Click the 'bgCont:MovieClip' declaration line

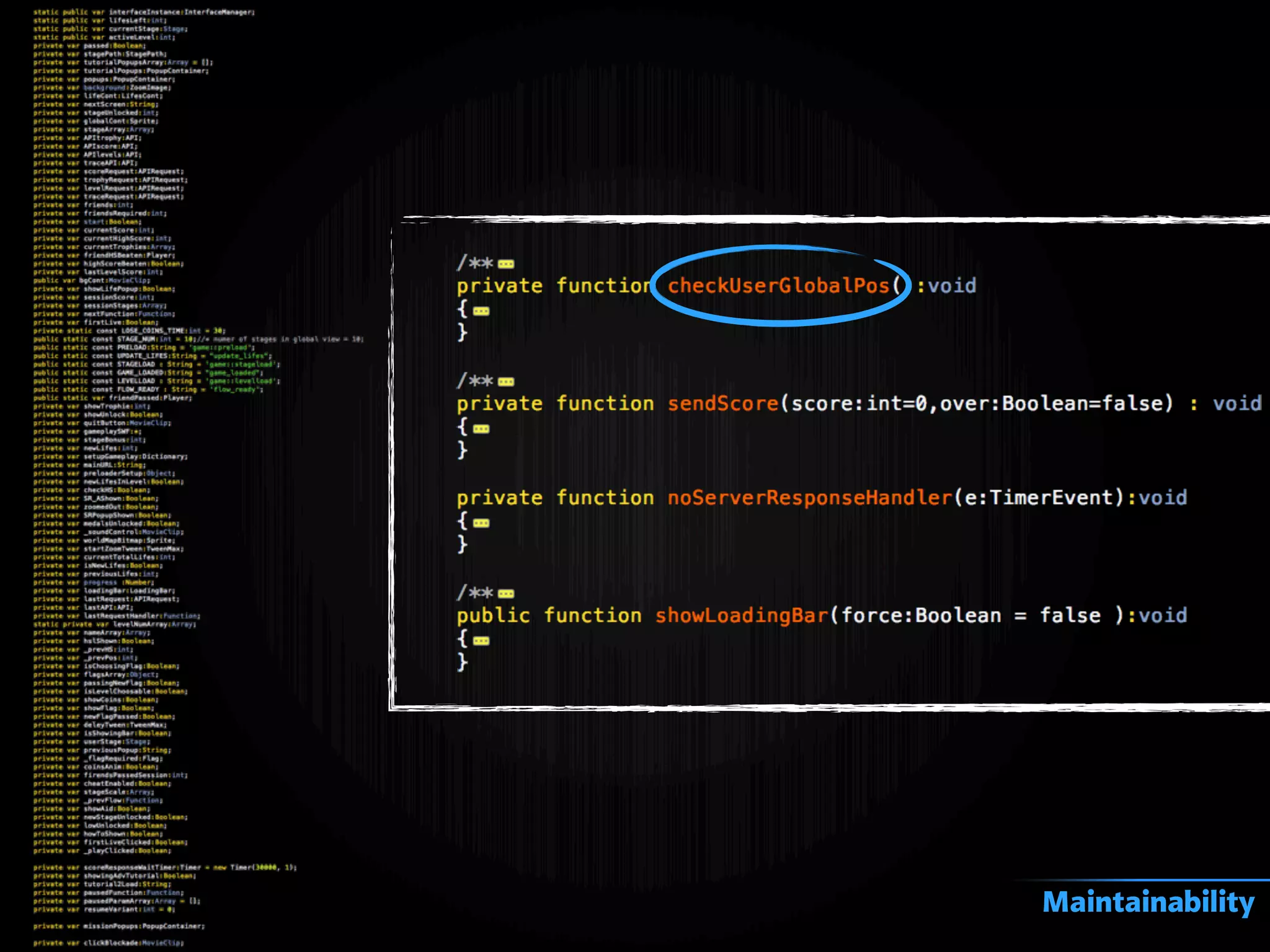(x=92, y=280)
